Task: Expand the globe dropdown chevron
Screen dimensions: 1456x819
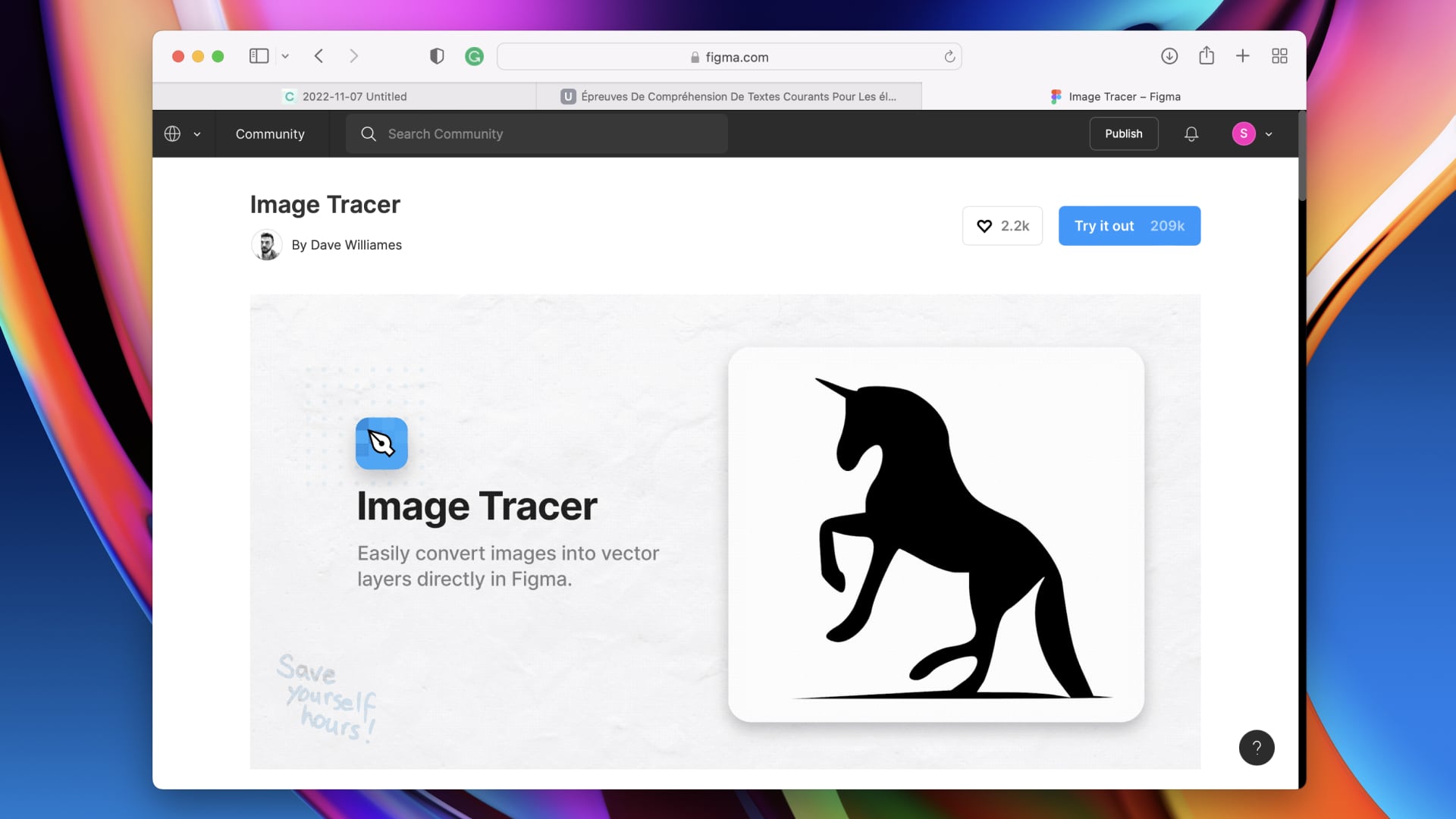Action: point(197,134)
